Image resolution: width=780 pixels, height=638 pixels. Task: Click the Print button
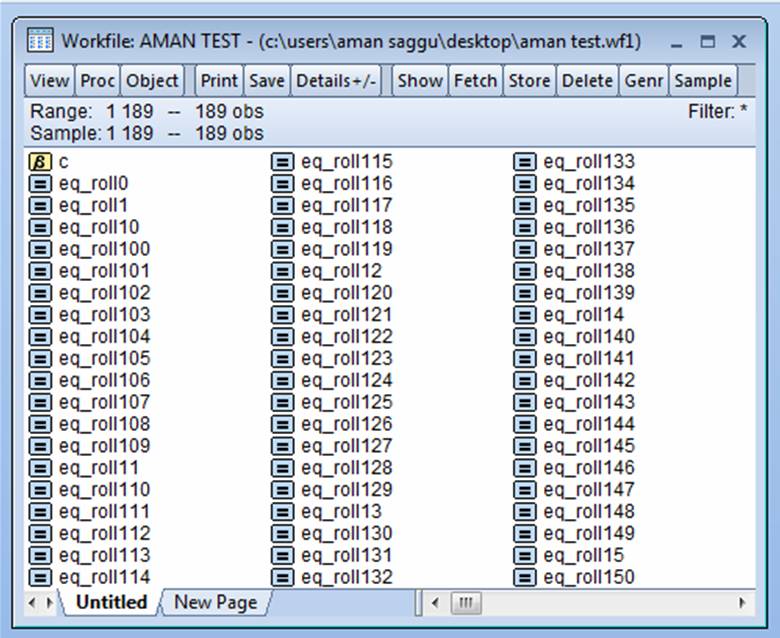pos(219,81)
